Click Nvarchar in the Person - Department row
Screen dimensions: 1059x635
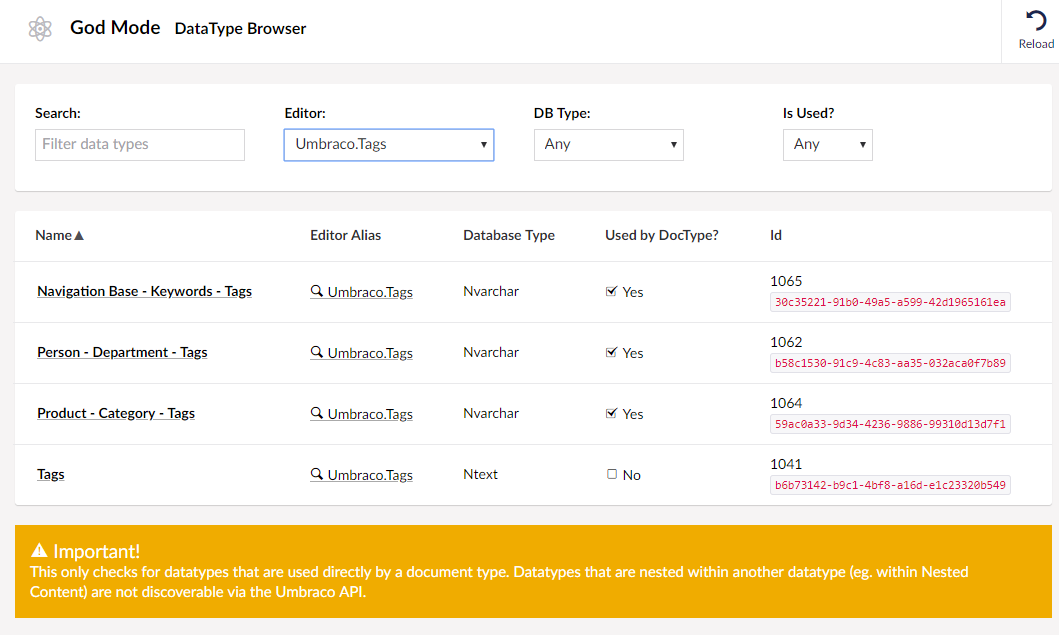click(491, 352)
